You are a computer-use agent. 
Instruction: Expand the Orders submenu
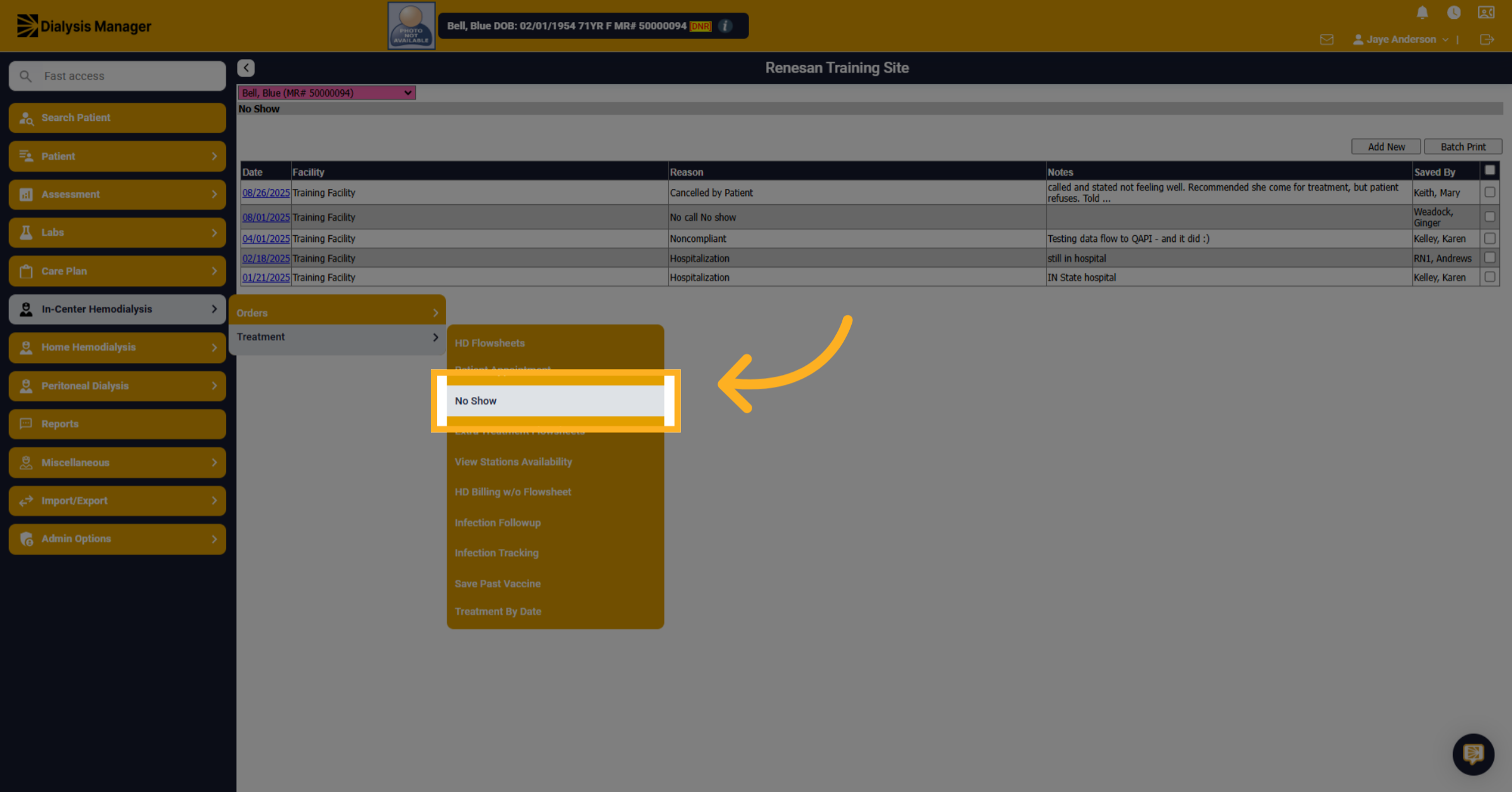pyautogui.click(x=337, y=313)
